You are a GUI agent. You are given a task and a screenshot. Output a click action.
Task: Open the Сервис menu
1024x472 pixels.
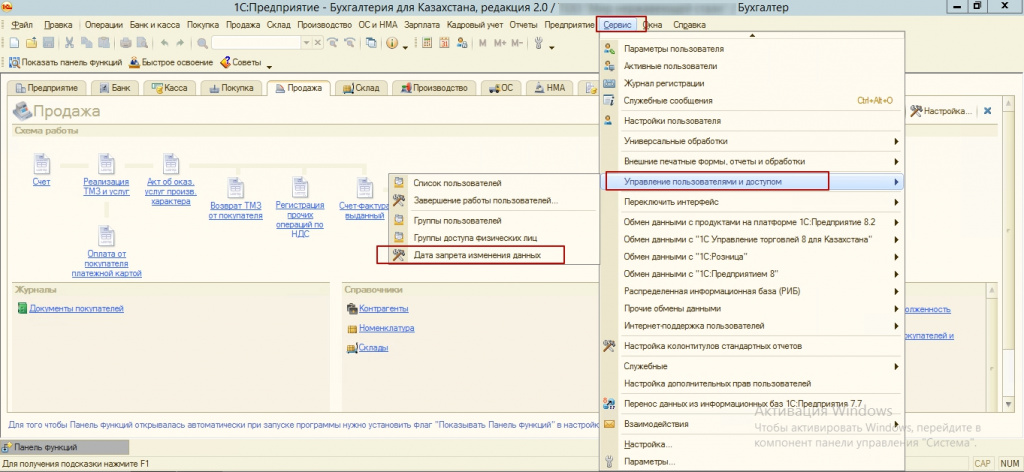(617, 25)
